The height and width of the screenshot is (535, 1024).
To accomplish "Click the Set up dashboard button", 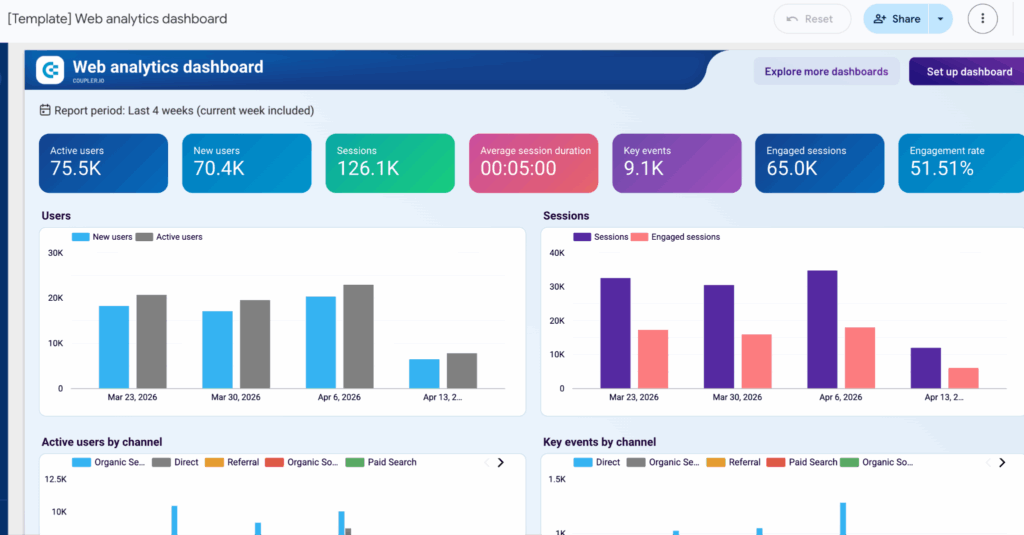I will pyautogui.click(x=968, y=71).
